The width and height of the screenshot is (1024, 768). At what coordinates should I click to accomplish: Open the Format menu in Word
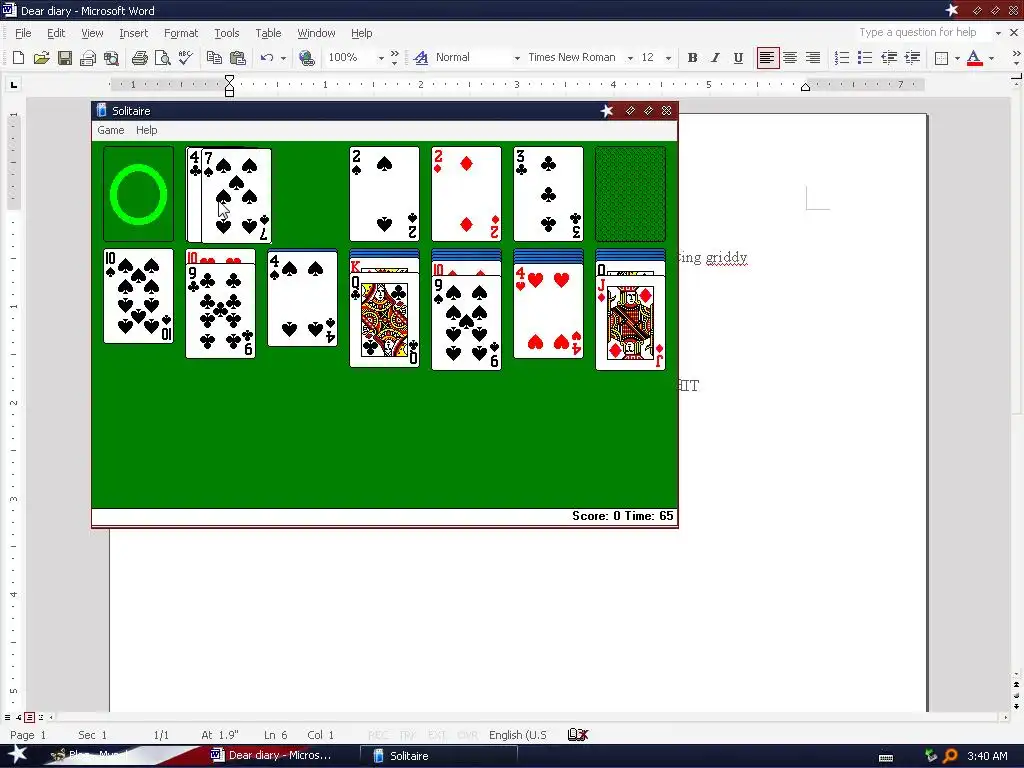pyautogui.click(x=181, y=33)
